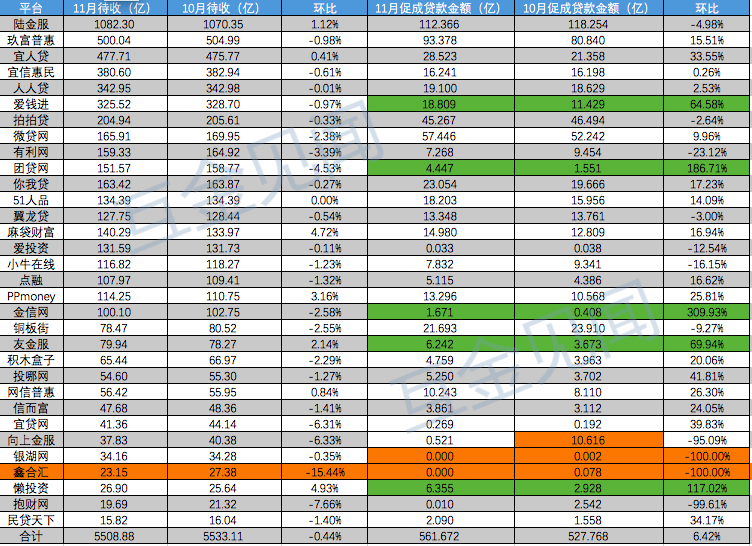
Task: Select the 微贷网 platform cell
Action: pos(31,136)
